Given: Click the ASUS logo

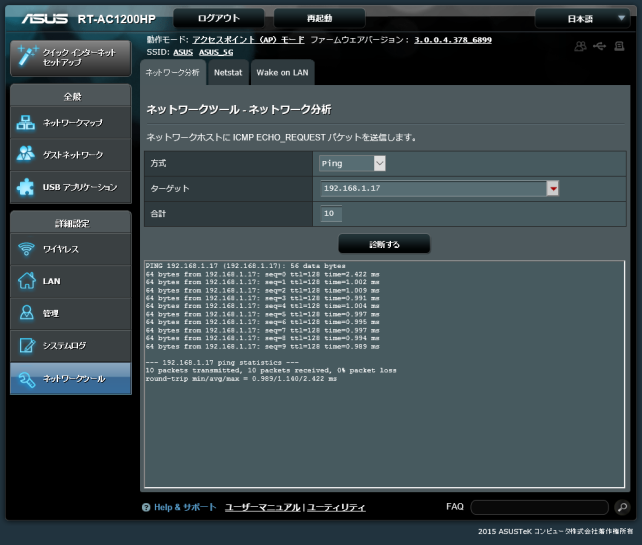Looking at the screenshot, I should click(45, 19).
